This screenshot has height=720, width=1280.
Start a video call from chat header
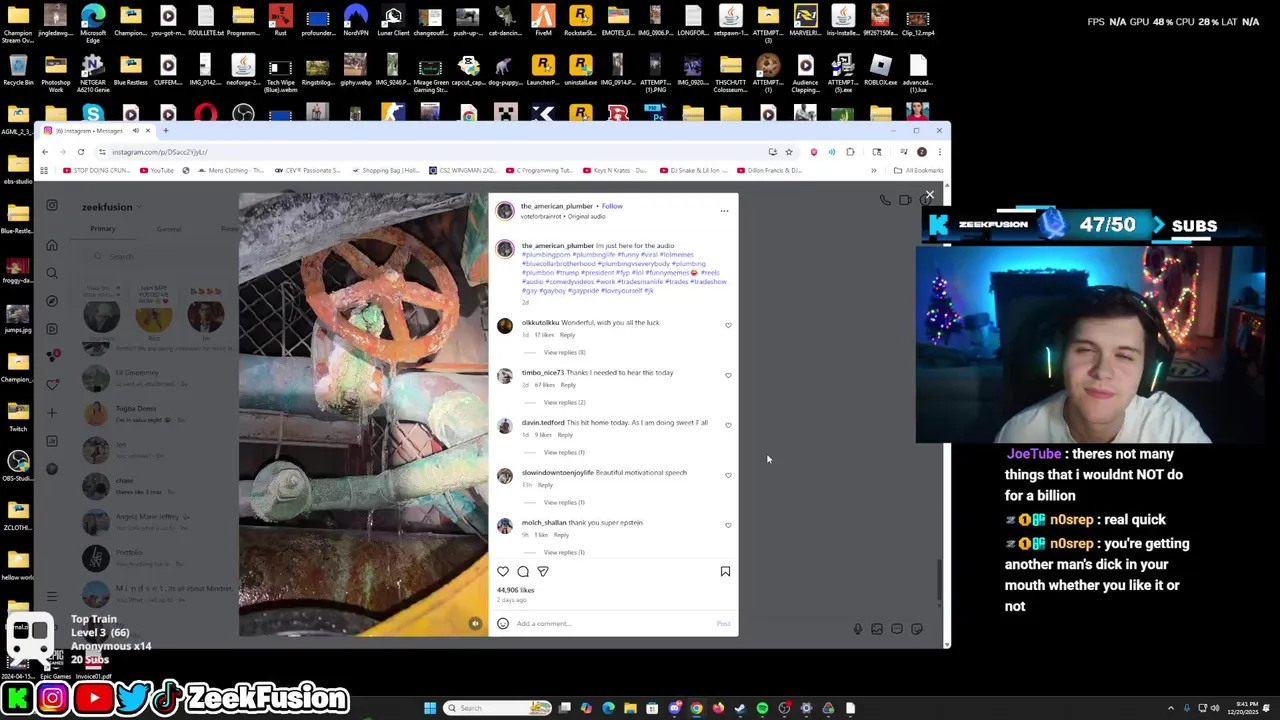(x=905, y=201)
